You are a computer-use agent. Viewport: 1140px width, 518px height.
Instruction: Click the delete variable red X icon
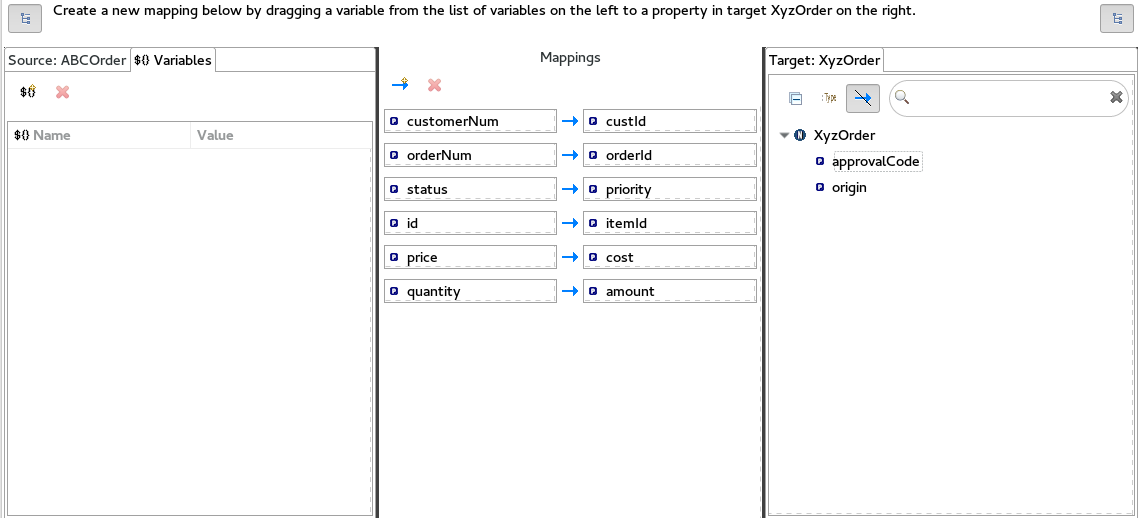click(62, 92)
